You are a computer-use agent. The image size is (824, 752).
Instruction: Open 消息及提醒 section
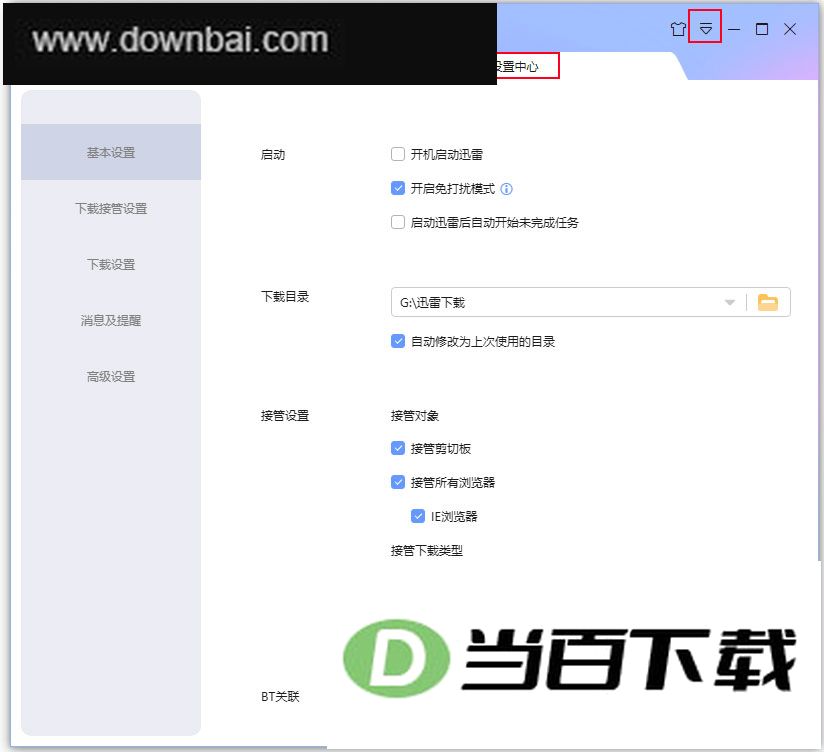[x=111, y=321]
